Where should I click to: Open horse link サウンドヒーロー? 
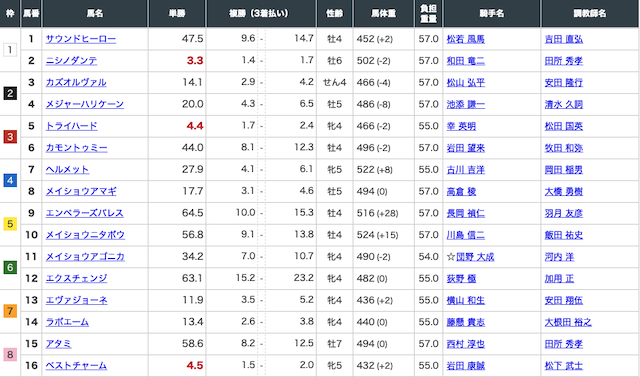click(81, 39)
